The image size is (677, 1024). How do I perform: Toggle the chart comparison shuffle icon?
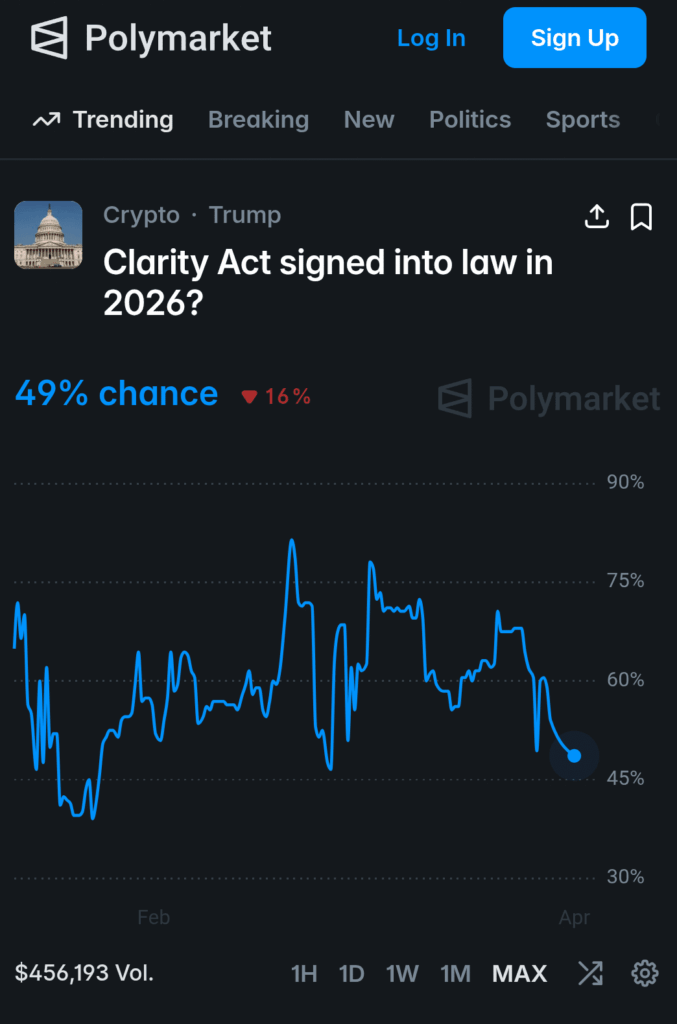pos(590,972)
